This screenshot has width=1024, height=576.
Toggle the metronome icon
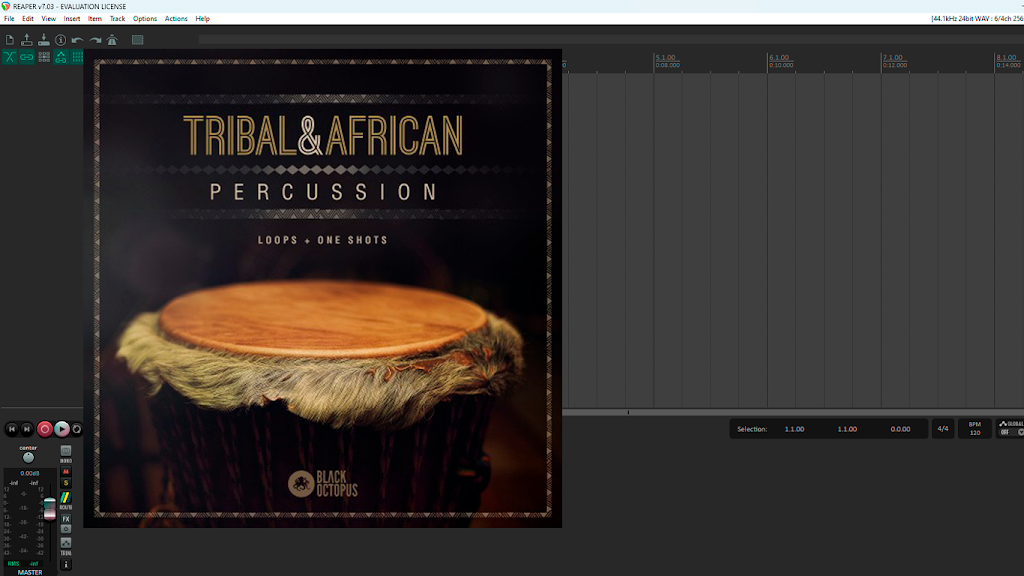click(112, 40)
